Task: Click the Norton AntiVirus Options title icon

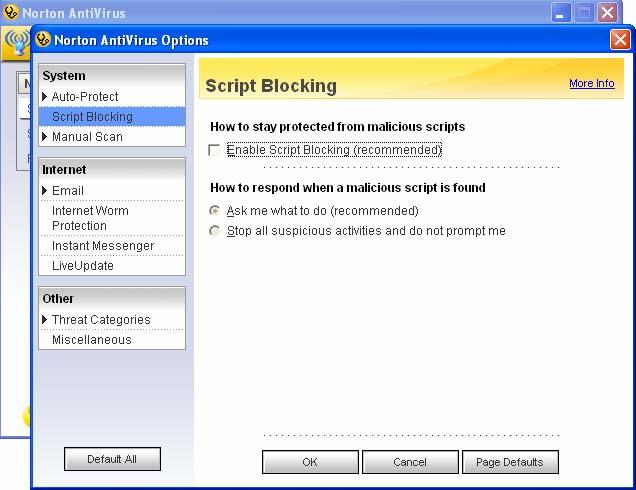Action: pyautogui.click(x=43, y=40)
